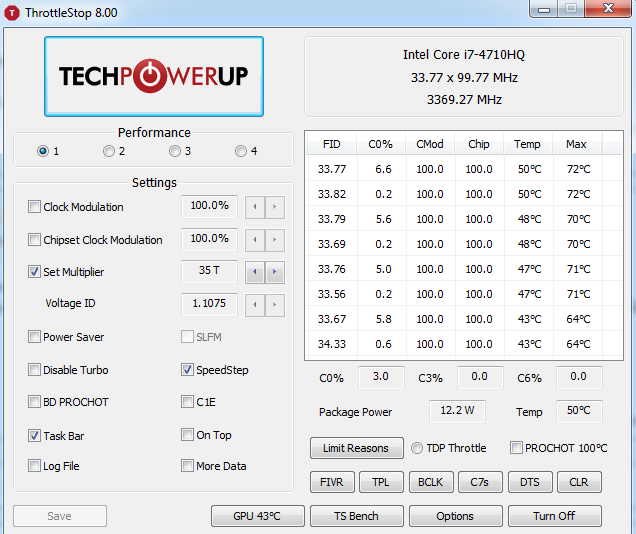Screen dimensions: 636x534
Task: Select performance profile 2
Action: [x=109, y=151]
